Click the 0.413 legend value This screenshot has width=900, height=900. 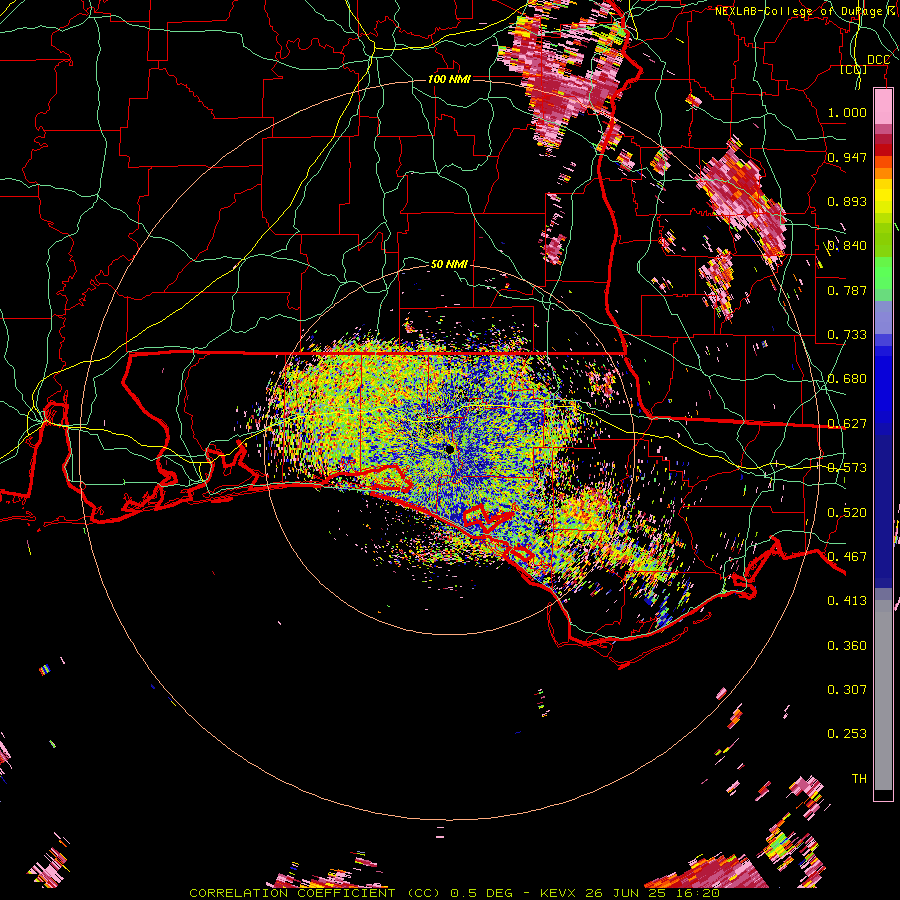click(x=847, y=601)
